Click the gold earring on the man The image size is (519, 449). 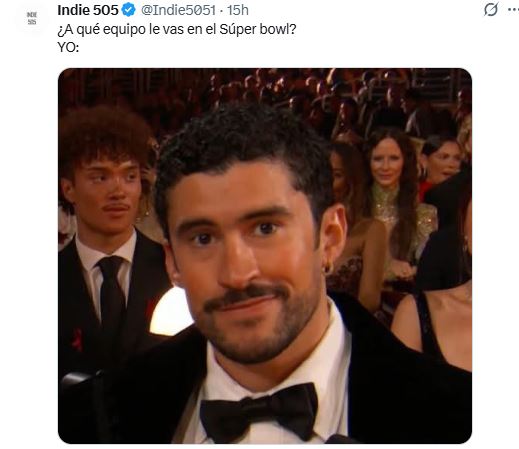click(328, 267)
